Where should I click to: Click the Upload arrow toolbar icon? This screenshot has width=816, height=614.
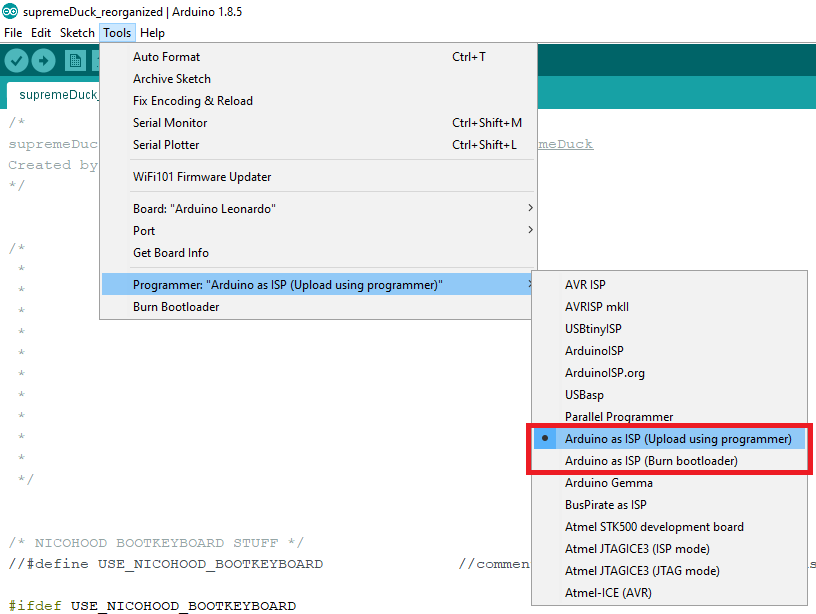[x=43, y=61]
